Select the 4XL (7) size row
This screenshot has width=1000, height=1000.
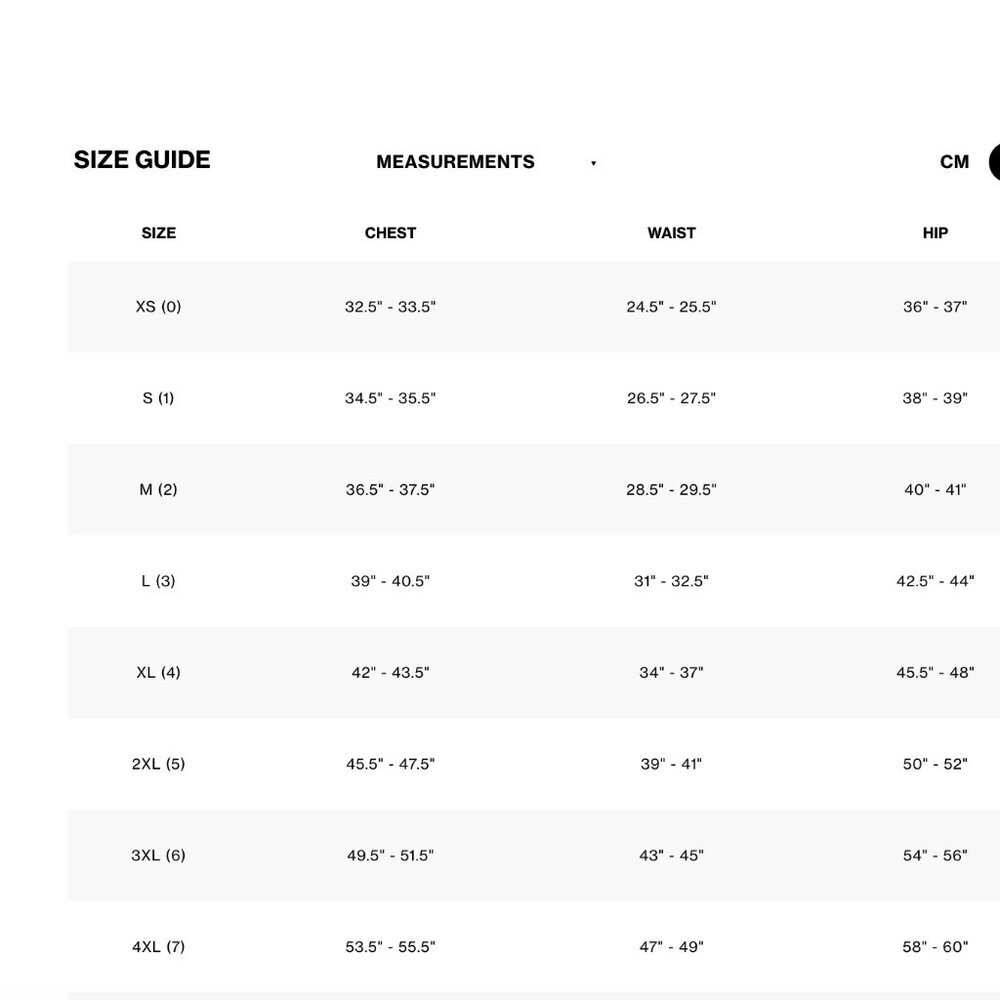tap(534, 947)
